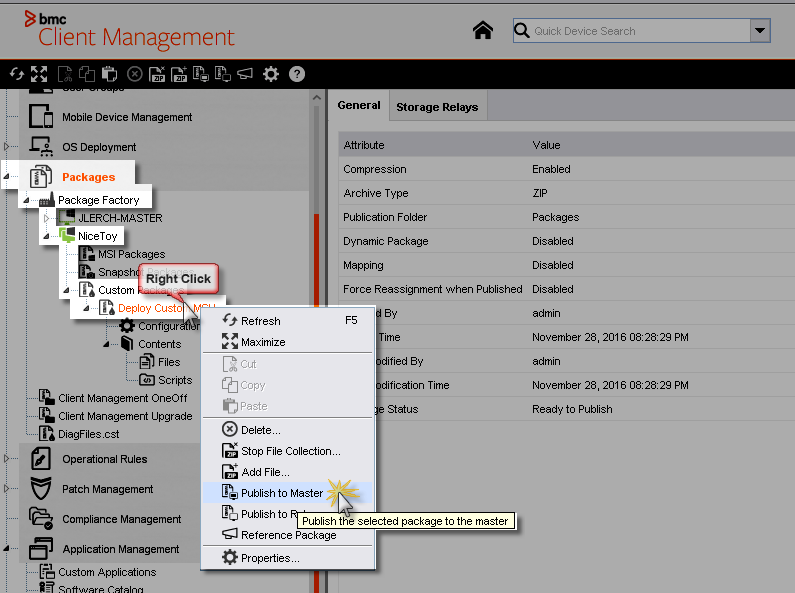Screen dimensions: 795x593
Task: Click the Publish to Master toolbar icon
Action: (201, 75)
